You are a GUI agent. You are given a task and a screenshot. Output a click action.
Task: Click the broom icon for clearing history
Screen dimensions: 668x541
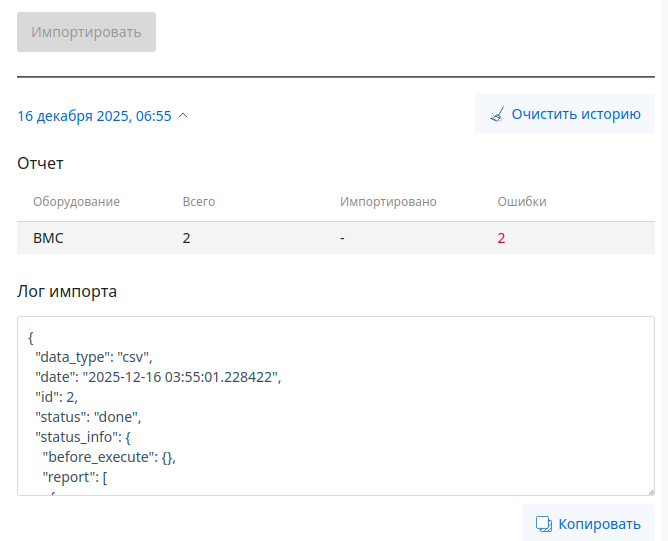pos(497,115)
